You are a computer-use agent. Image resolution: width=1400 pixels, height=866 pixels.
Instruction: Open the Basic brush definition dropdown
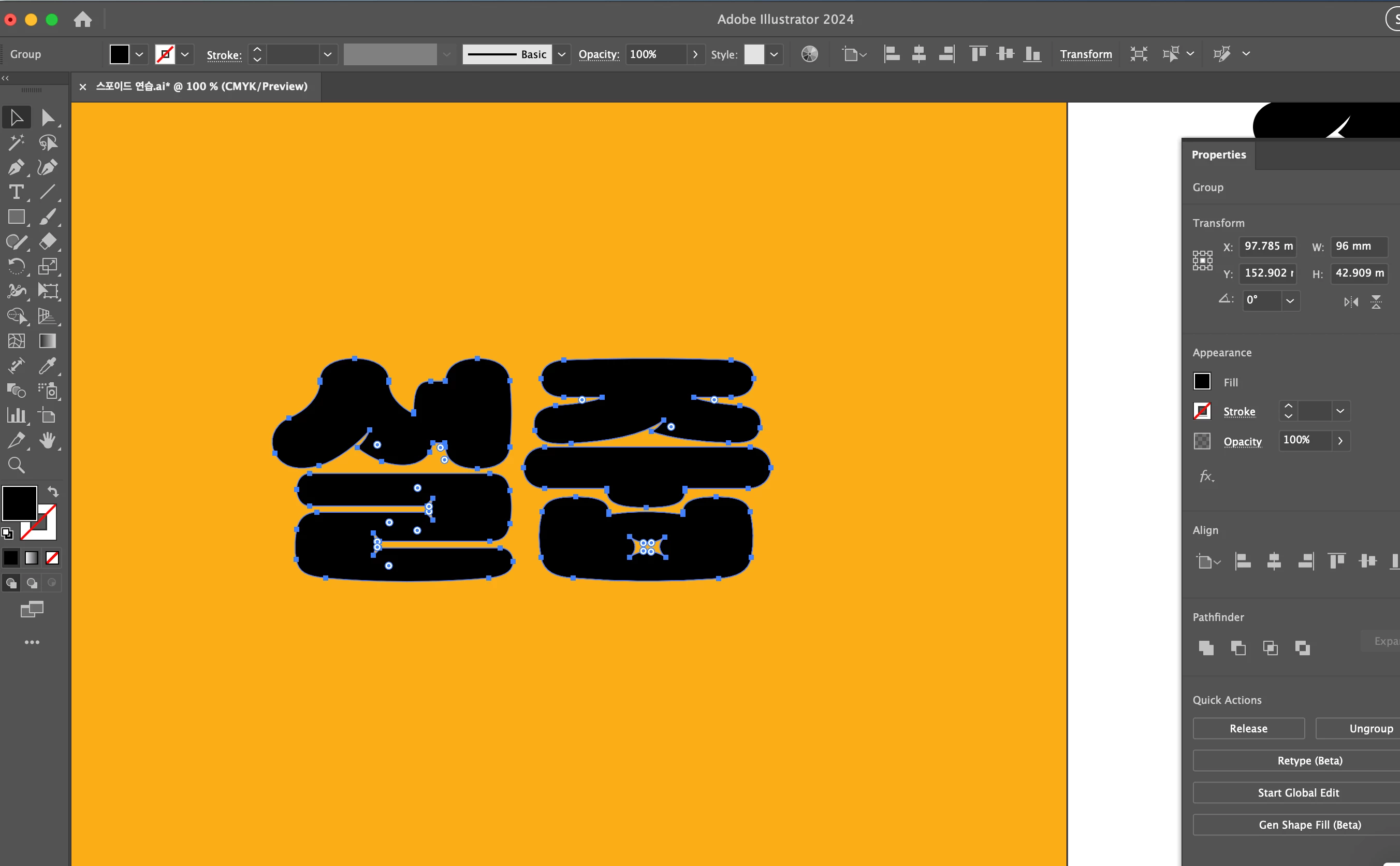[x=561, y=54]
